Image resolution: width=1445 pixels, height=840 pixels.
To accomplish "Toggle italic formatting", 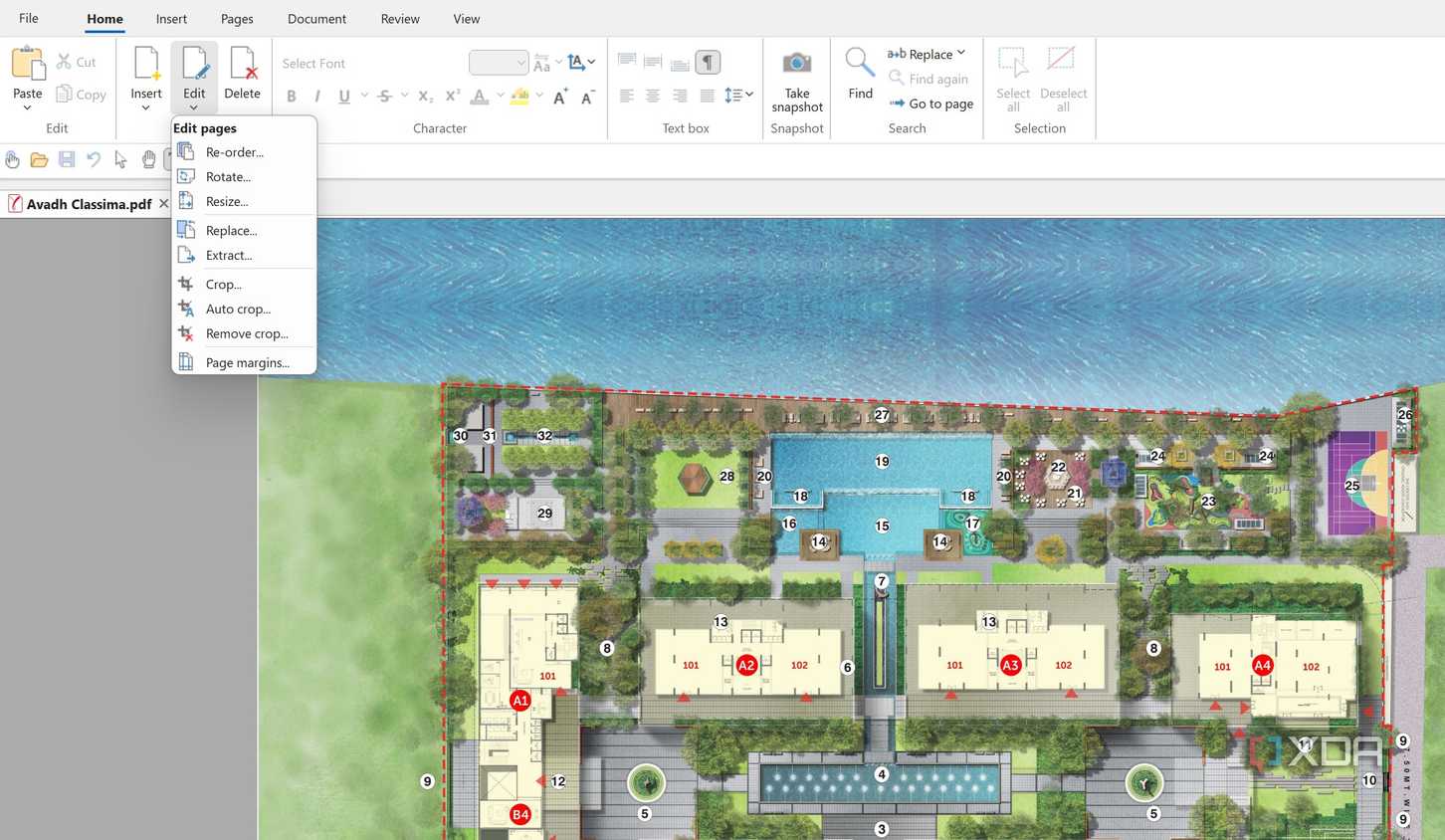I will [317, 97].
